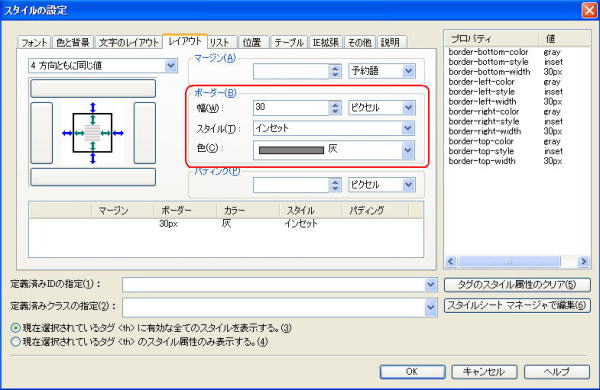
Task: Open the 色と背景 tab
Action: pyautogui.click(x=72, y=42)
